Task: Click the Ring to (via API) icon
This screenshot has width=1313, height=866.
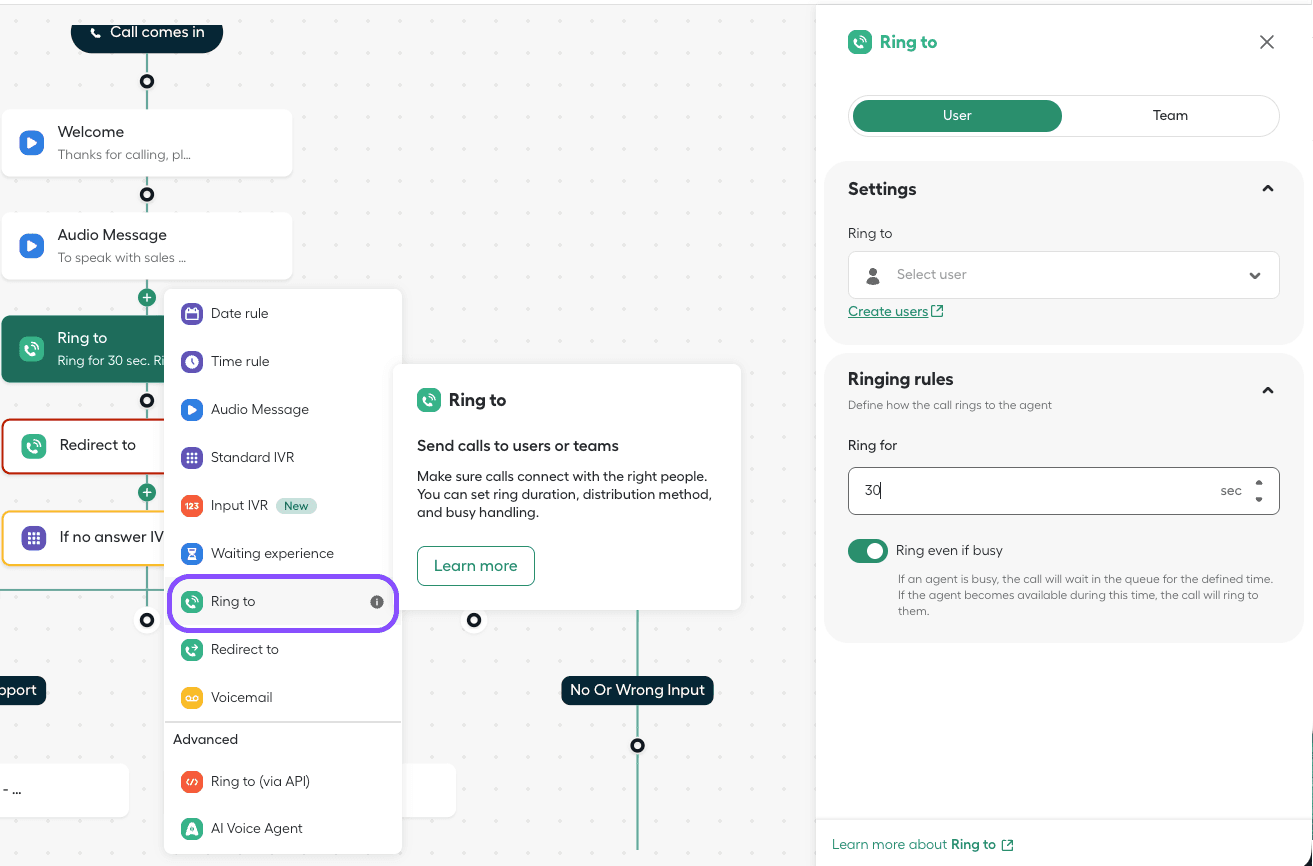Action: click(x=191, y=782)
